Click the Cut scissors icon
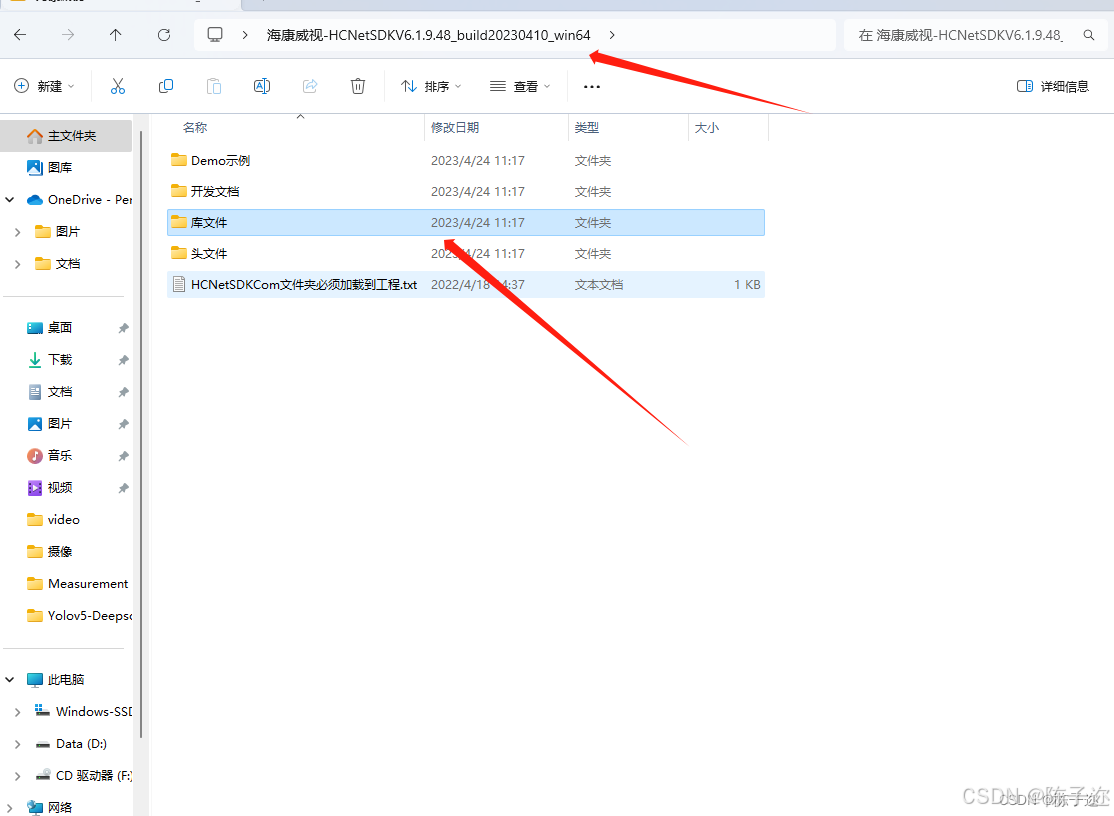The height and width of the screenshot is (816, 1114). click(x=118, y=86)
